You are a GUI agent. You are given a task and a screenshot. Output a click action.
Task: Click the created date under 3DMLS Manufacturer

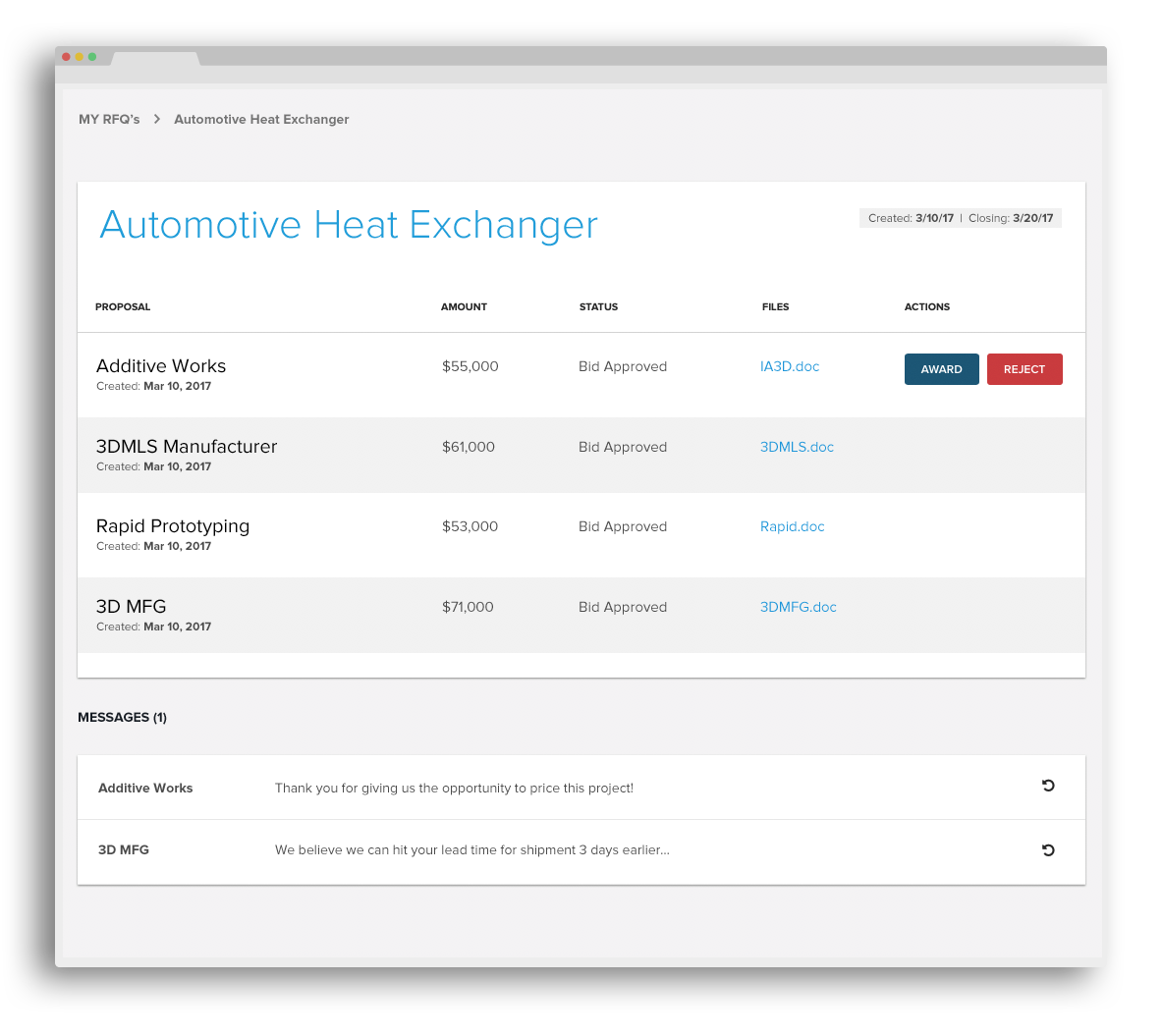pos(153,466)
